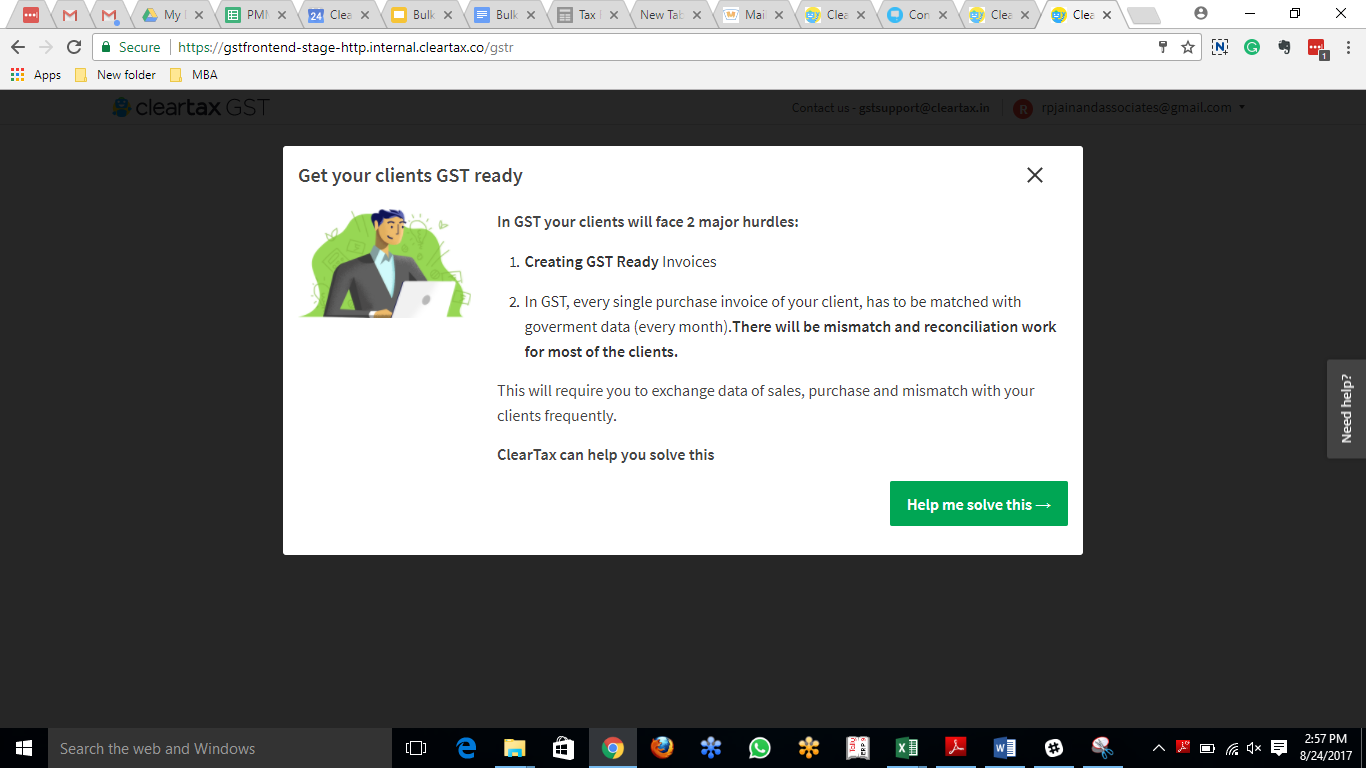Open Slack from the taskbar
This screenshot has width=1366, height=768.
pyautogui.click(x=1054, y=748)
